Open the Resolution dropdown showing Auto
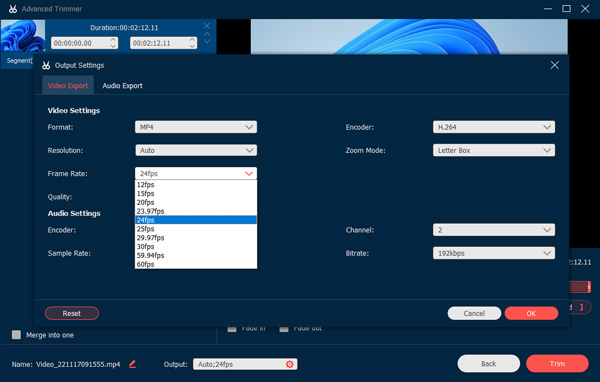The width and height of the screenshot is (600, 382). point(196,150)
